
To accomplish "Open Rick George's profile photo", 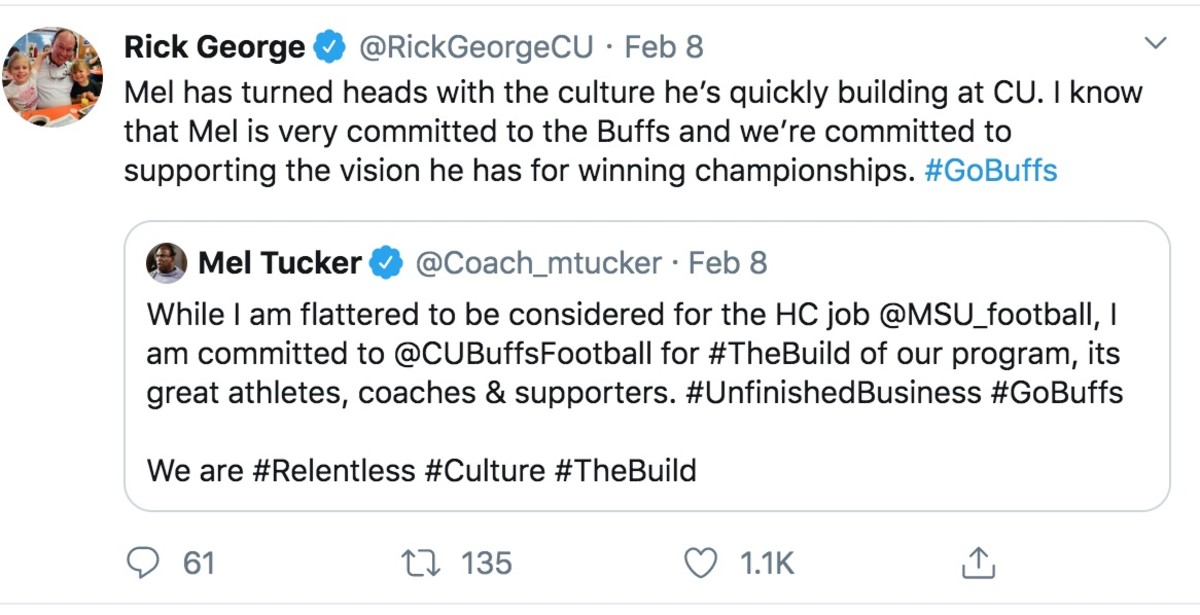I will (x=52, y=77).
